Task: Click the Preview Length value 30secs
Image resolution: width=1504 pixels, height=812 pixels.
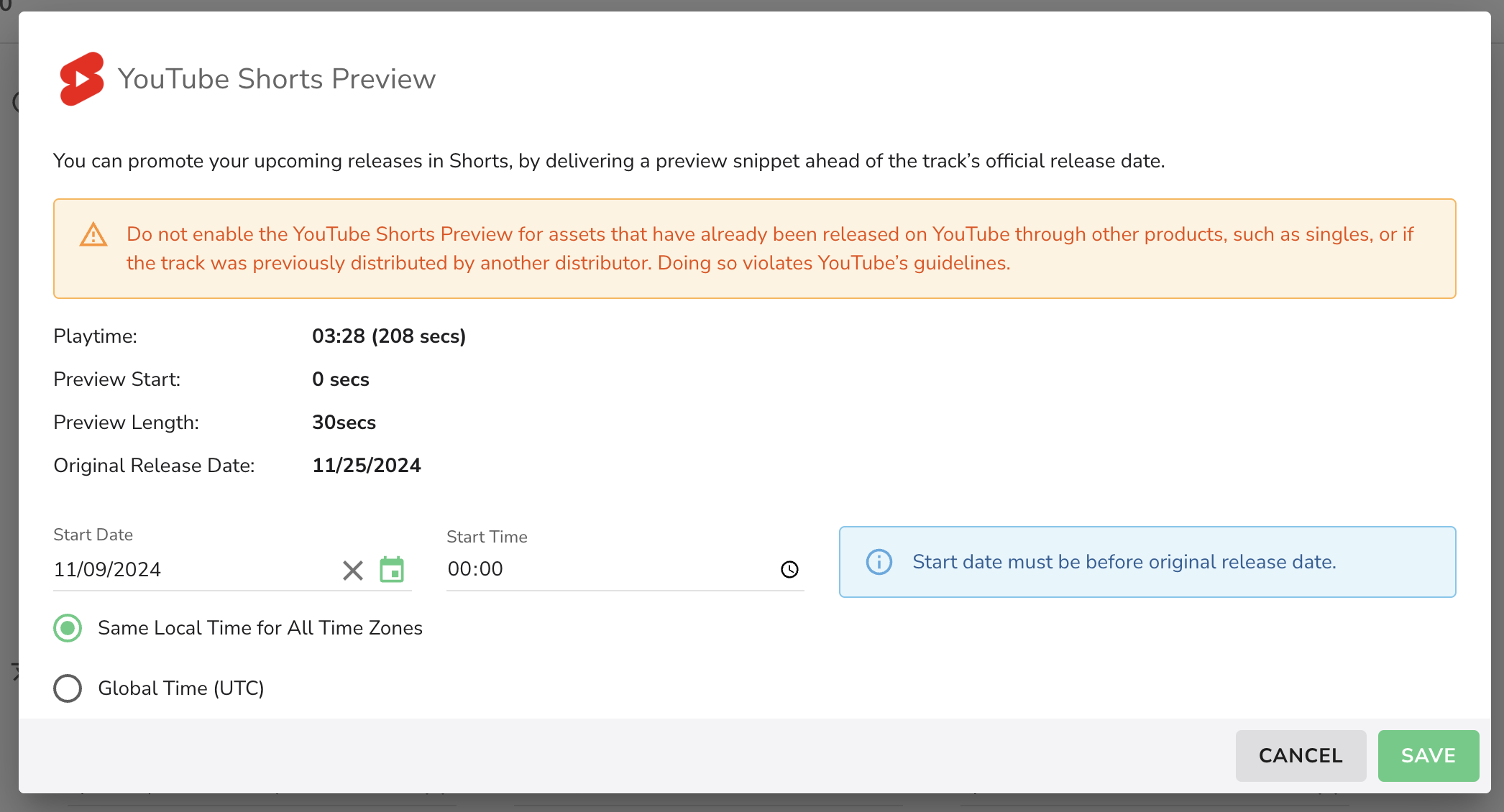Action: [344, 423]
